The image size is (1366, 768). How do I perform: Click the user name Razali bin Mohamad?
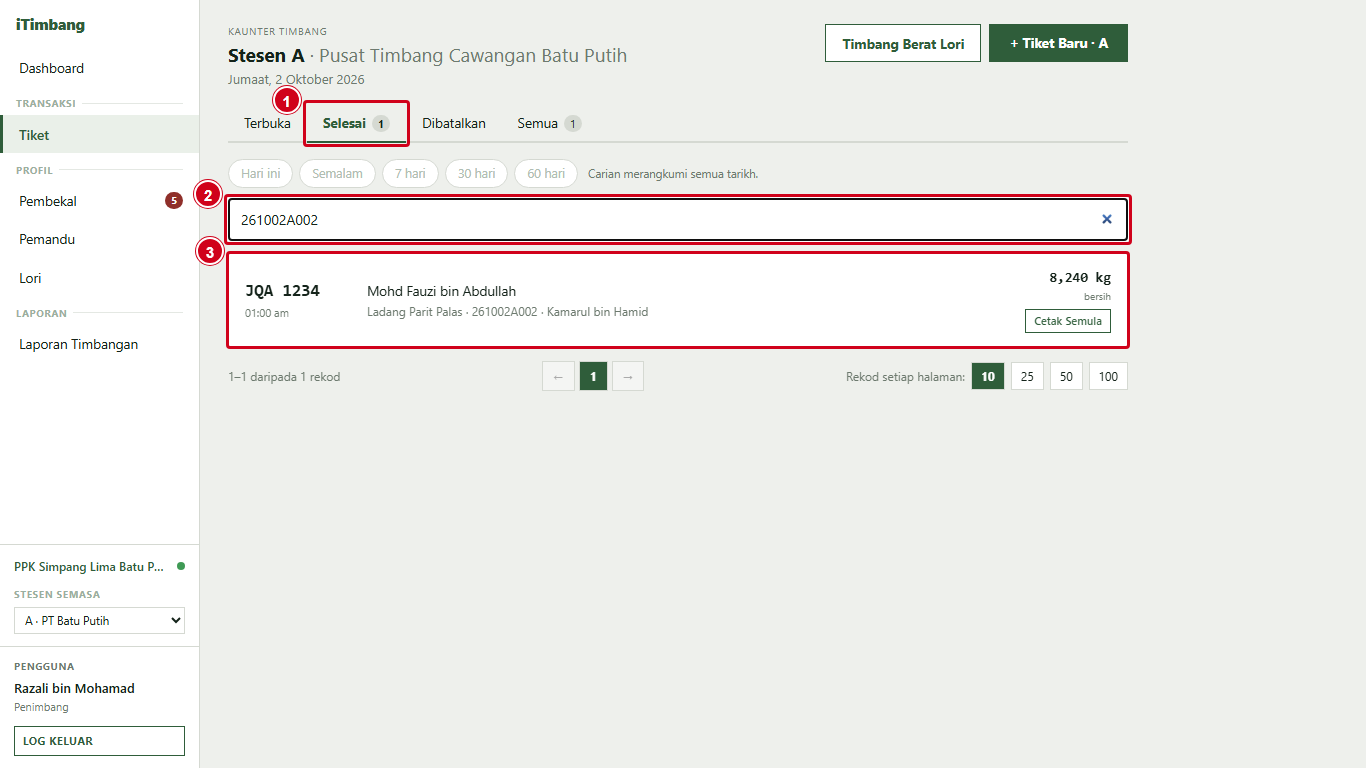[74, 688]
